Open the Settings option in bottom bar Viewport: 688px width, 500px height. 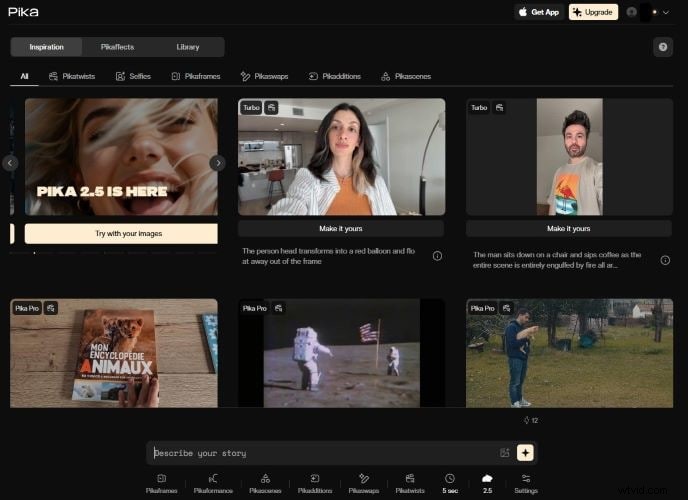[526, 484]
